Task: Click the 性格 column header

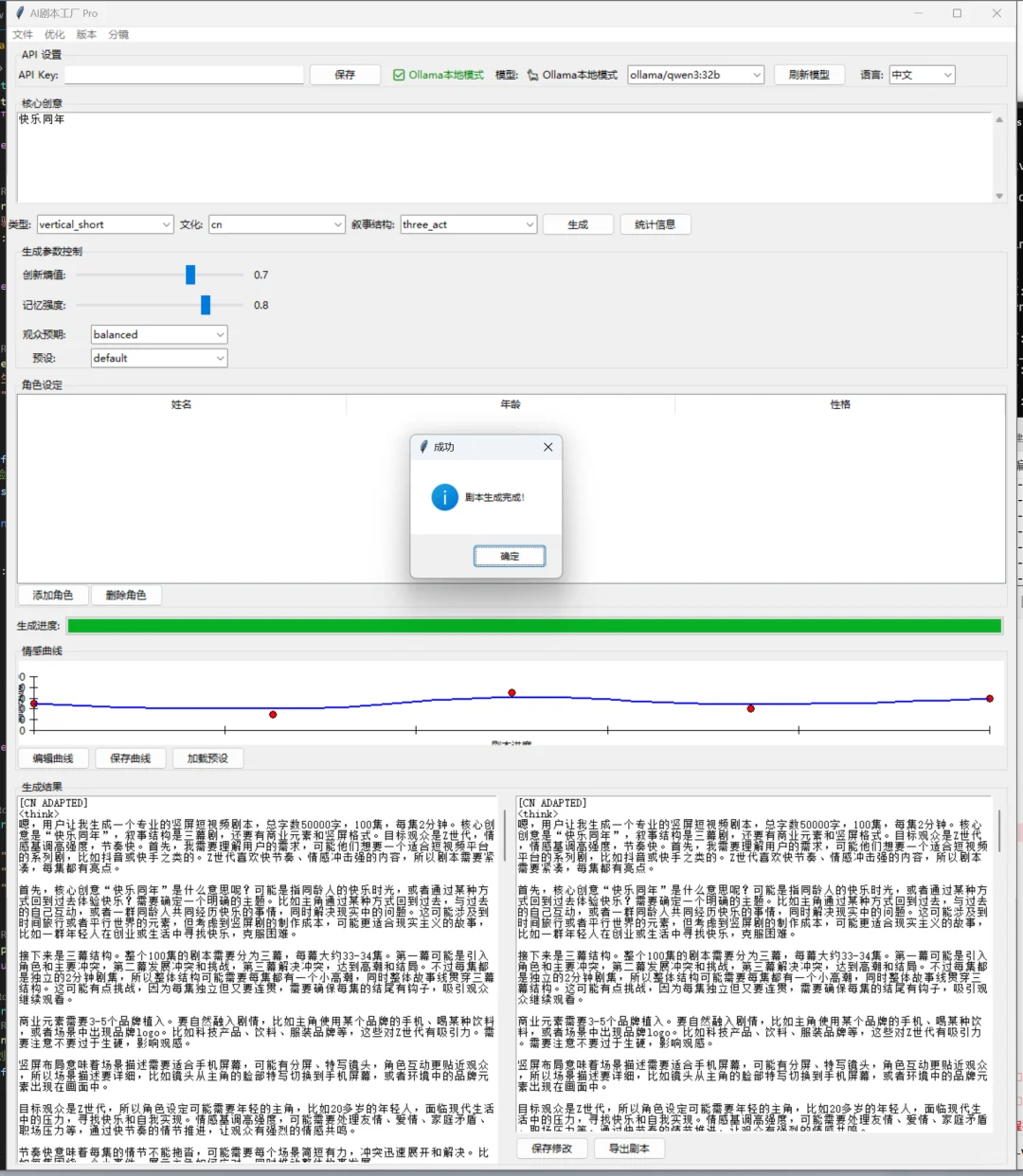Action: tap(840, 404)
